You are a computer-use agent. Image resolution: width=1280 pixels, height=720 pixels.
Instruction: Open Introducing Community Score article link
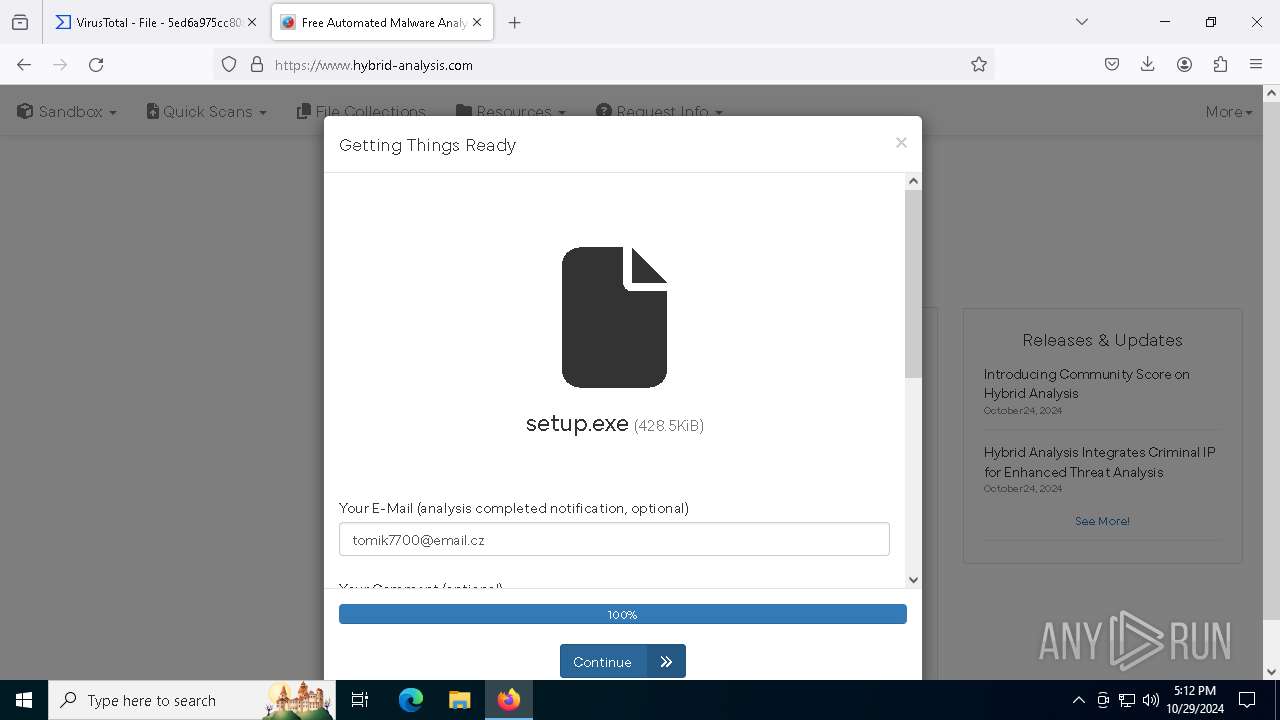[x=1086, y=383]
